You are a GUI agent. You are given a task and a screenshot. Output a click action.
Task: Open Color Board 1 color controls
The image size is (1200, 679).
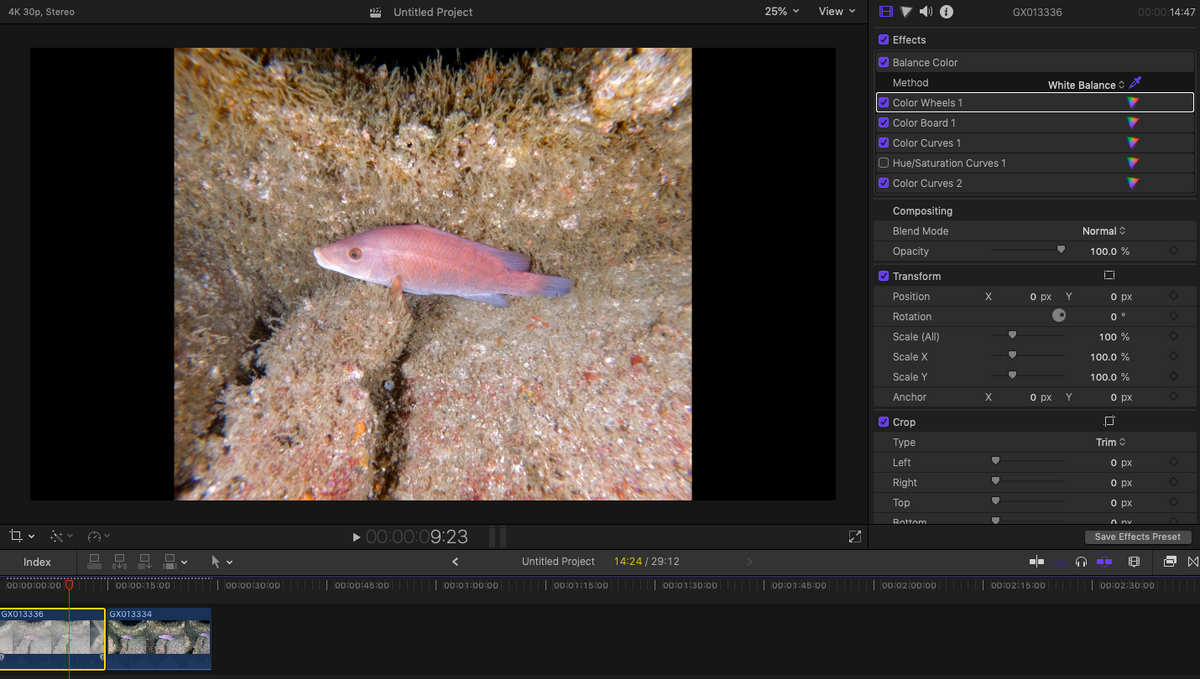[1132, 122]
